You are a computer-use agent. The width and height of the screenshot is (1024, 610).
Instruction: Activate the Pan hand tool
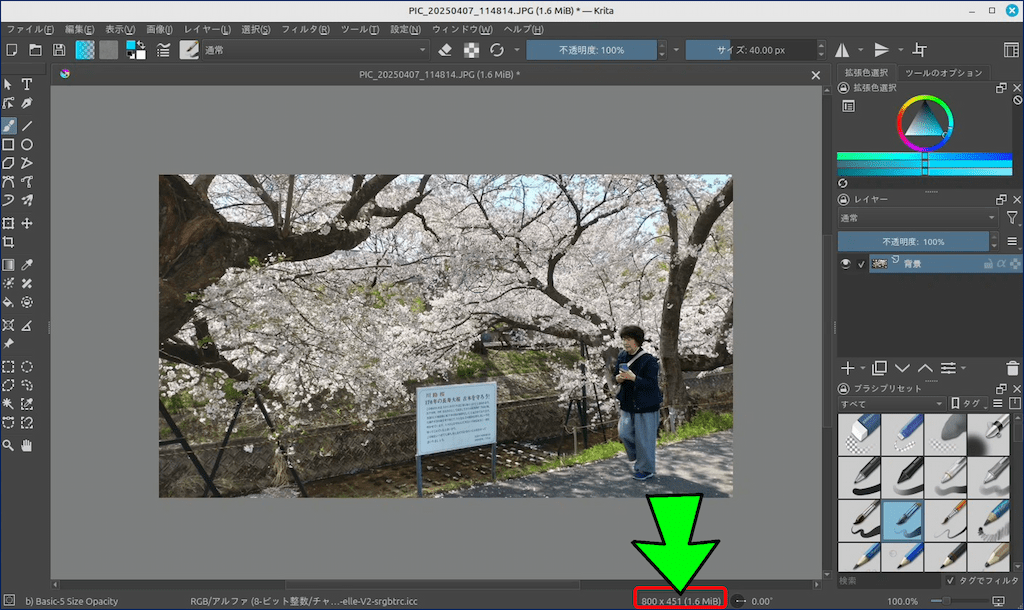click(27, 444)
